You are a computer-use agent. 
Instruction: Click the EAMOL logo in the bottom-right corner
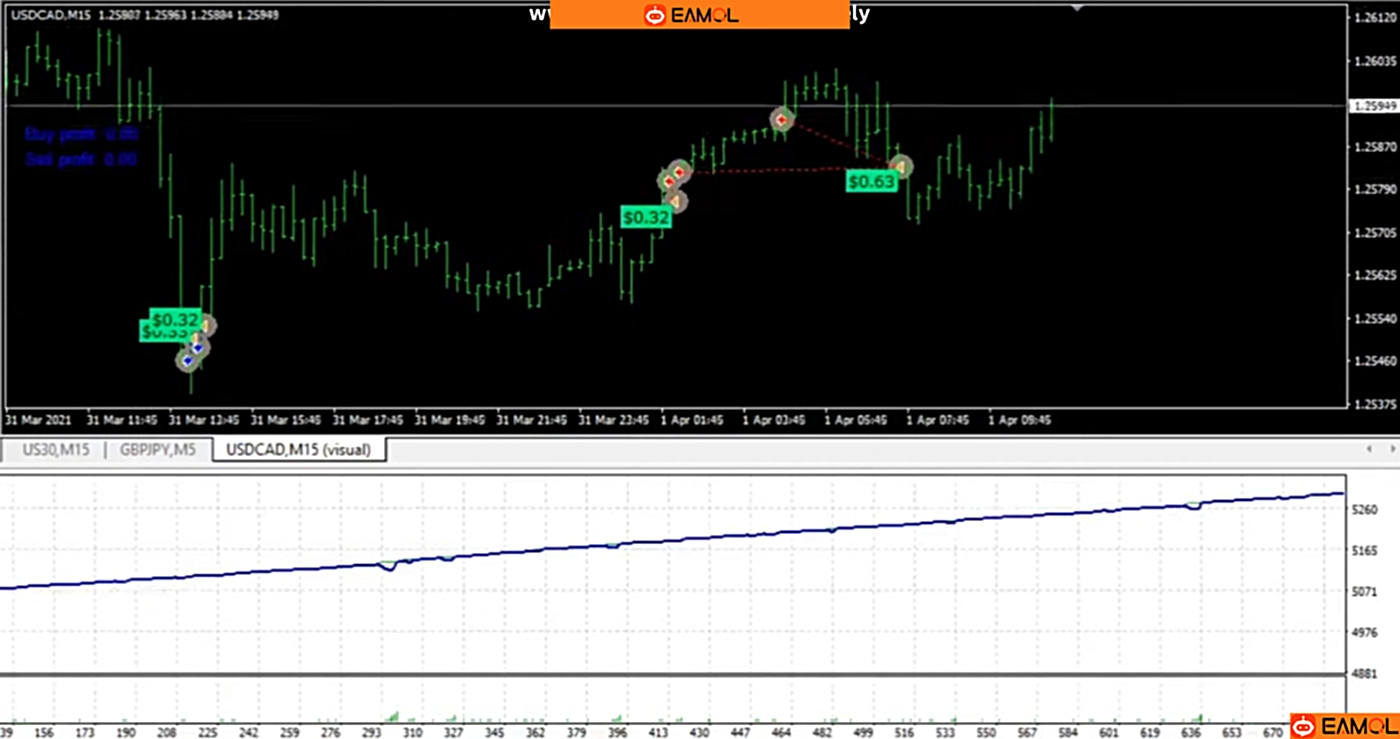click(1343, 726)
